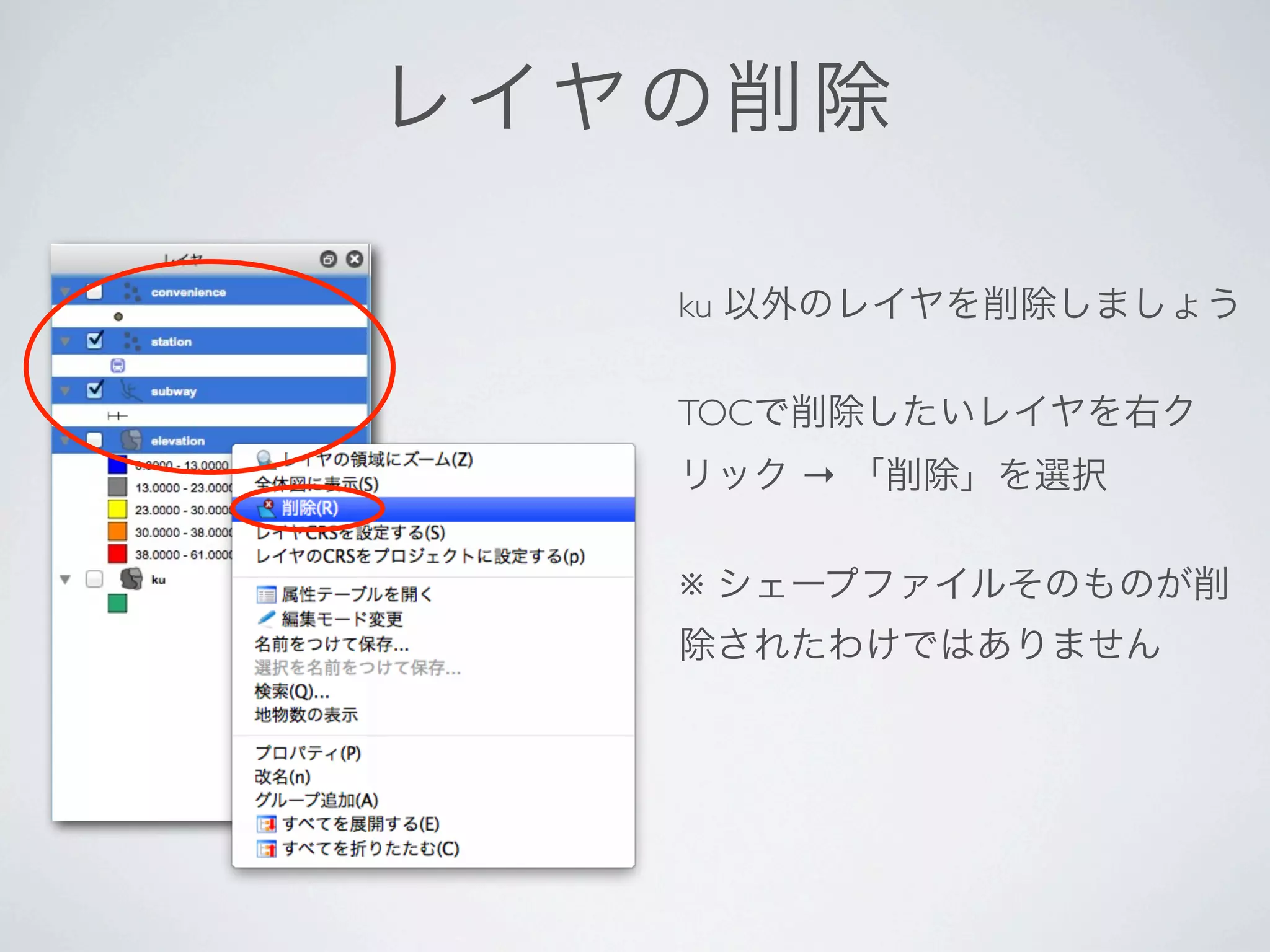1270x952 pixels.
Task: Select 削除(R) from context menu
Action: (433, 509)
